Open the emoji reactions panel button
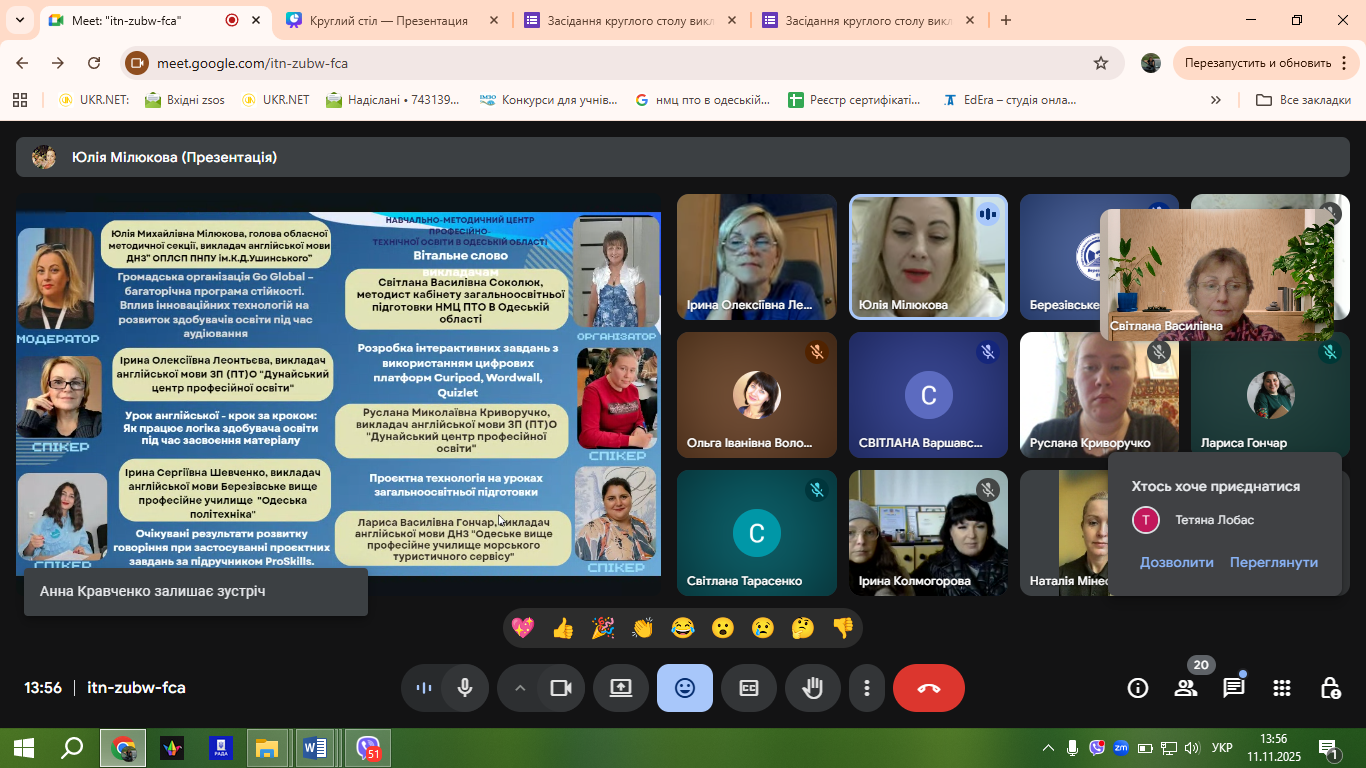This screenshot has height=768, width=1366. click(685, 688)
